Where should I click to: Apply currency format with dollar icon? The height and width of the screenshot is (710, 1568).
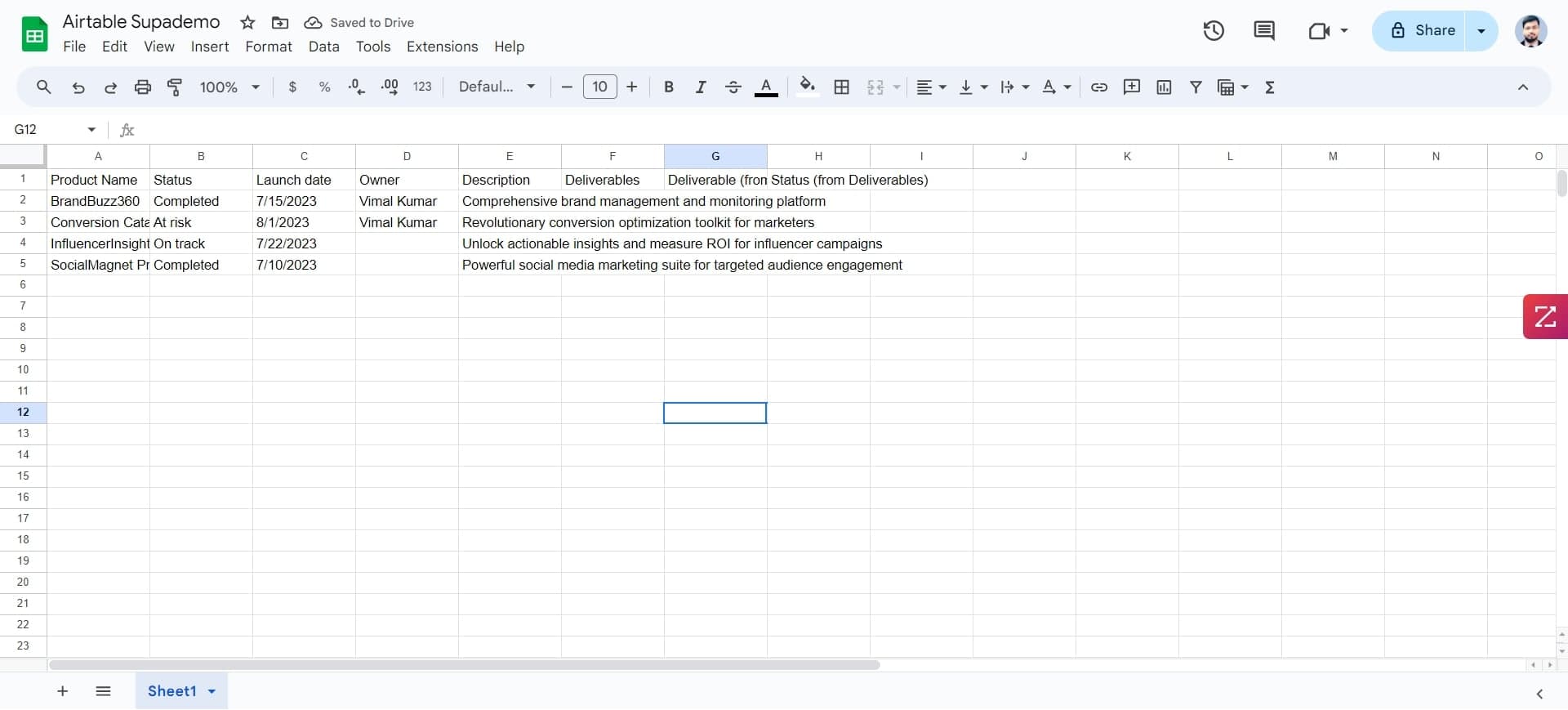(x=292, y=87)
